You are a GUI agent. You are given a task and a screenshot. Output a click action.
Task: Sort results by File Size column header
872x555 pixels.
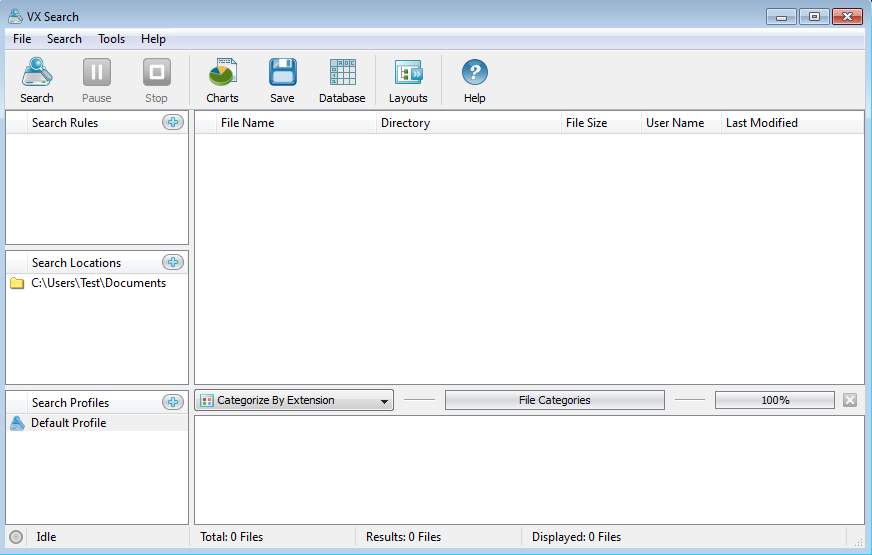(x=586, y=123)
